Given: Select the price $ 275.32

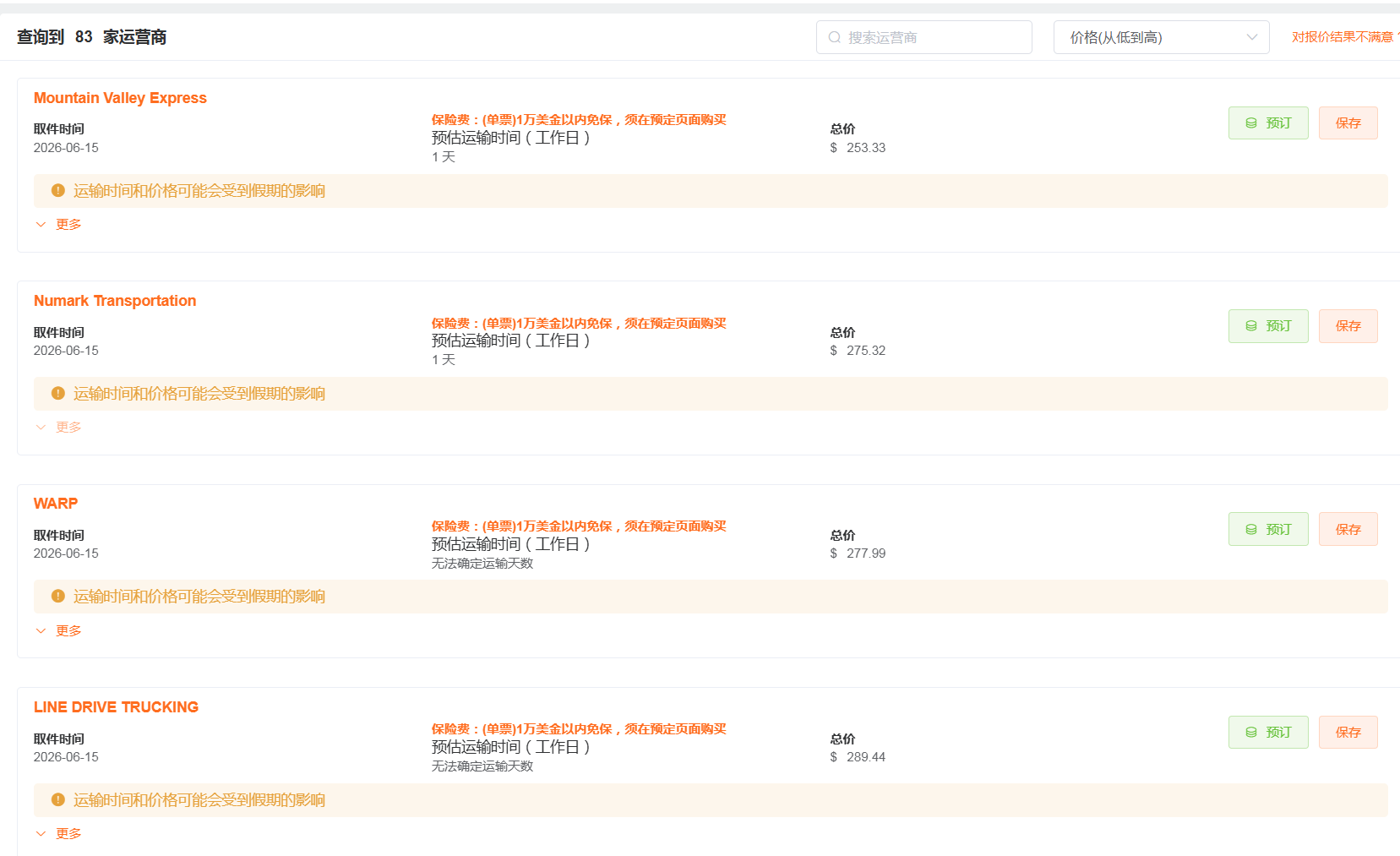Looking at the screenshot, I should pyautogui.click(x=858, y=351).
